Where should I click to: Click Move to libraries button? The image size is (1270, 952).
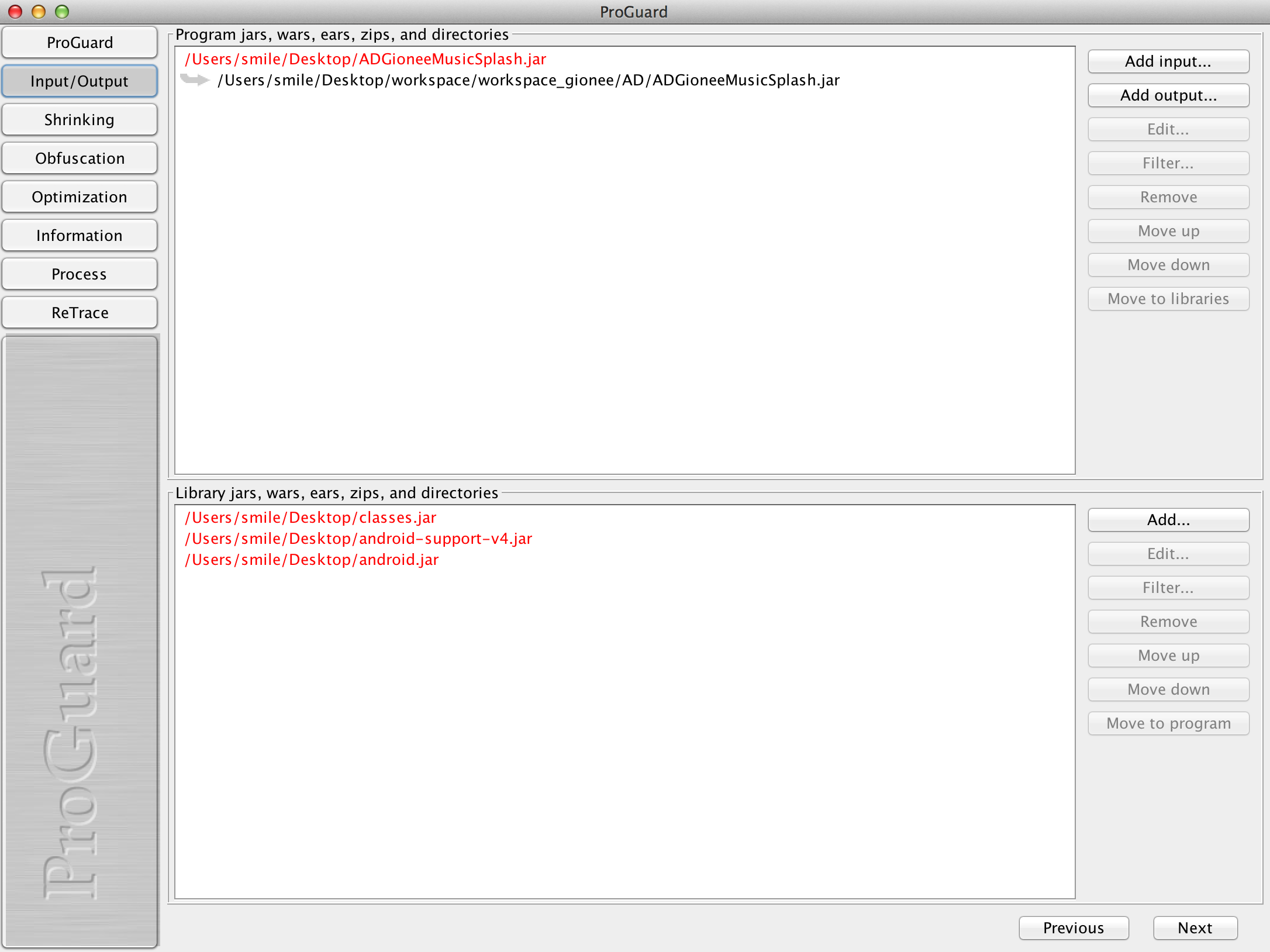click(1168, 299)
